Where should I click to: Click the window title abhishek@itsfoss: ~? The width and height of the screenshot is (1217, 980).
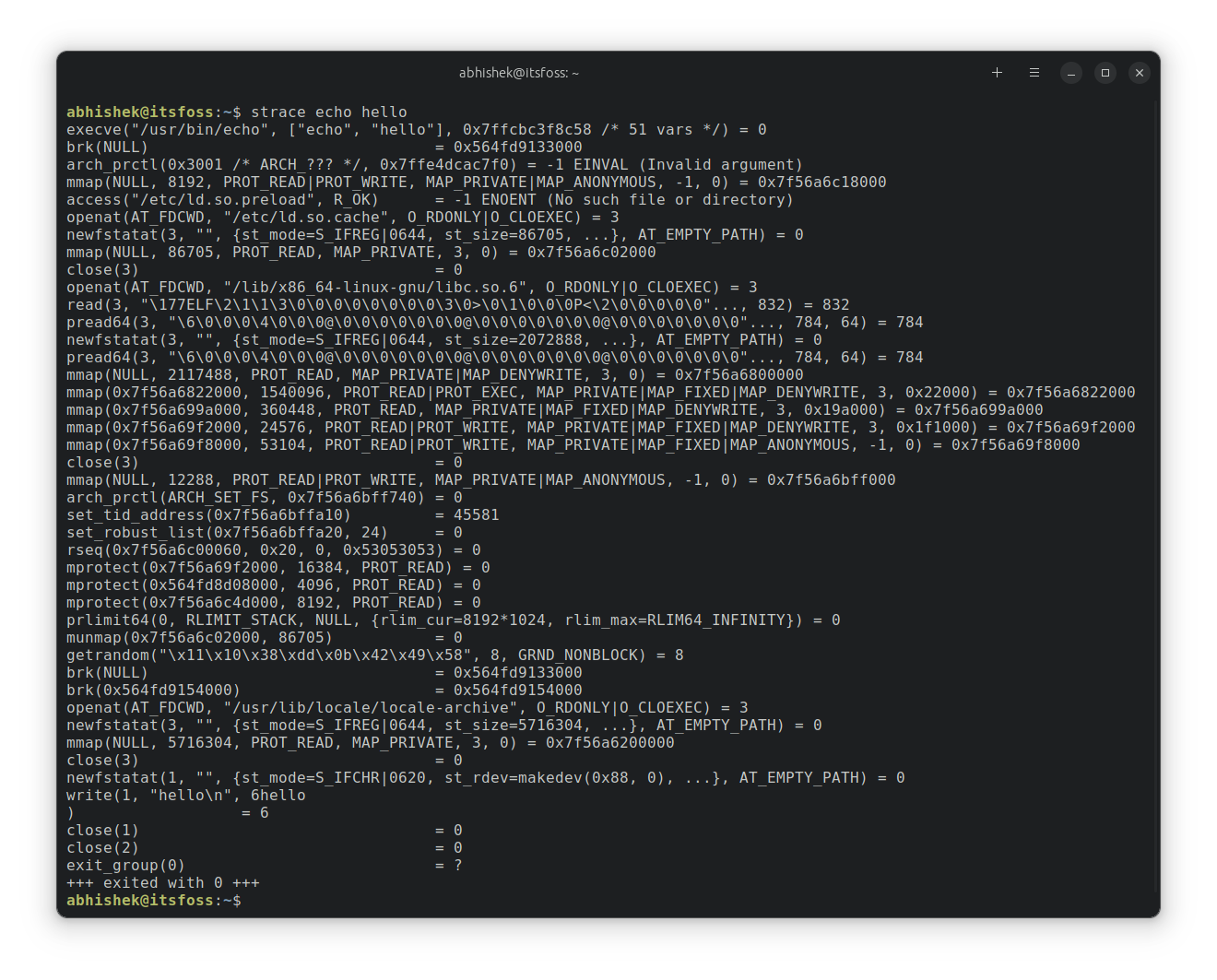519,73
